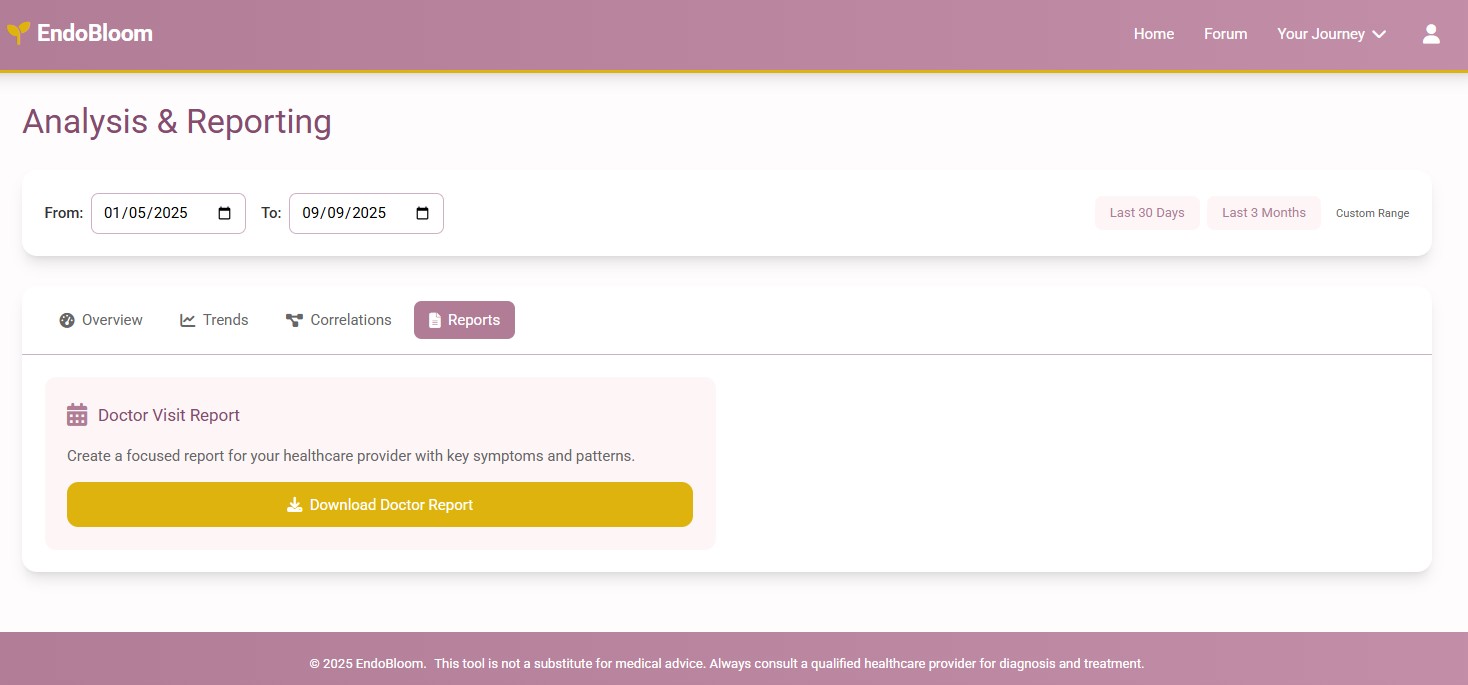
Task: Click the Overview palette icon
Action: (67, 320)
